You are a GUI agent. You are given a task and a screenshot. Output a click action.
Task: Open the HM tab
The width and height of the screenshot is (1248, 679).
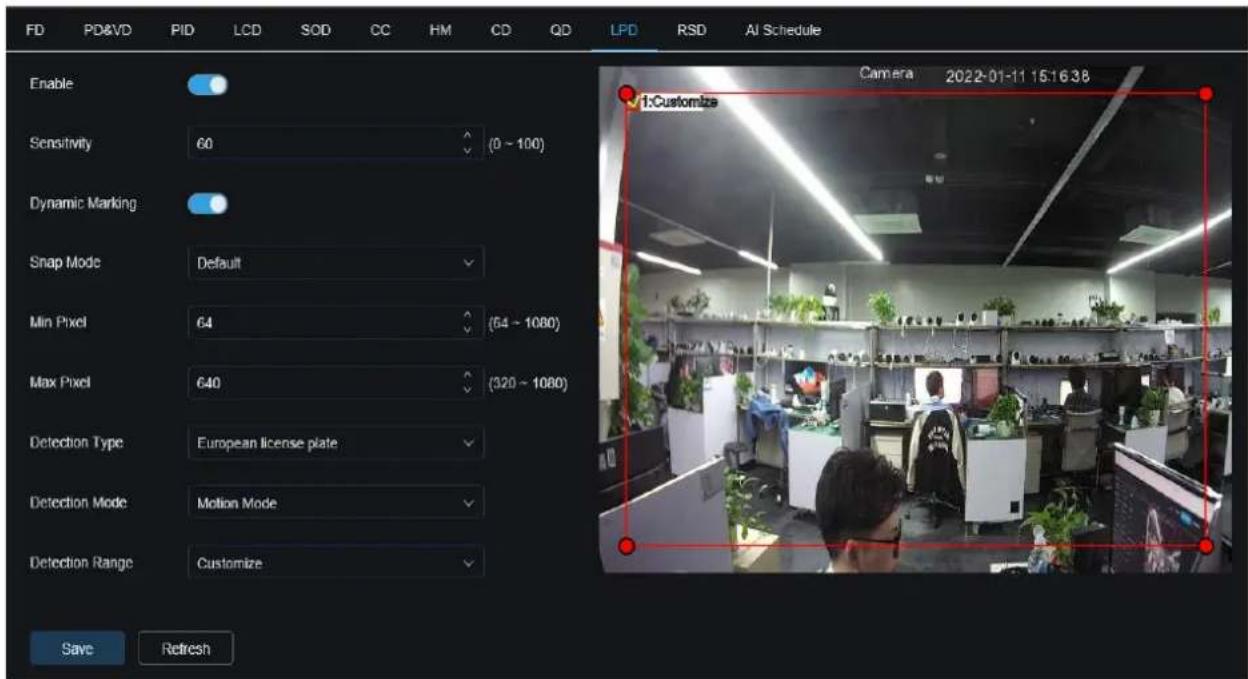pyautogui.click(x=440, y=31)
